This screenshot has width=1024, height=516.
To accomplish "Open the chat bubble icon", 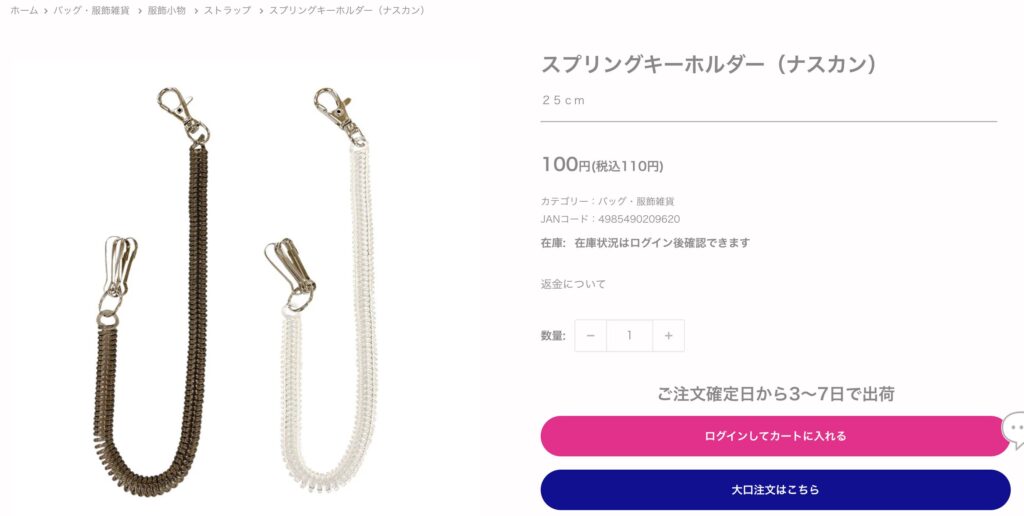I will (x=1014, y=430).
